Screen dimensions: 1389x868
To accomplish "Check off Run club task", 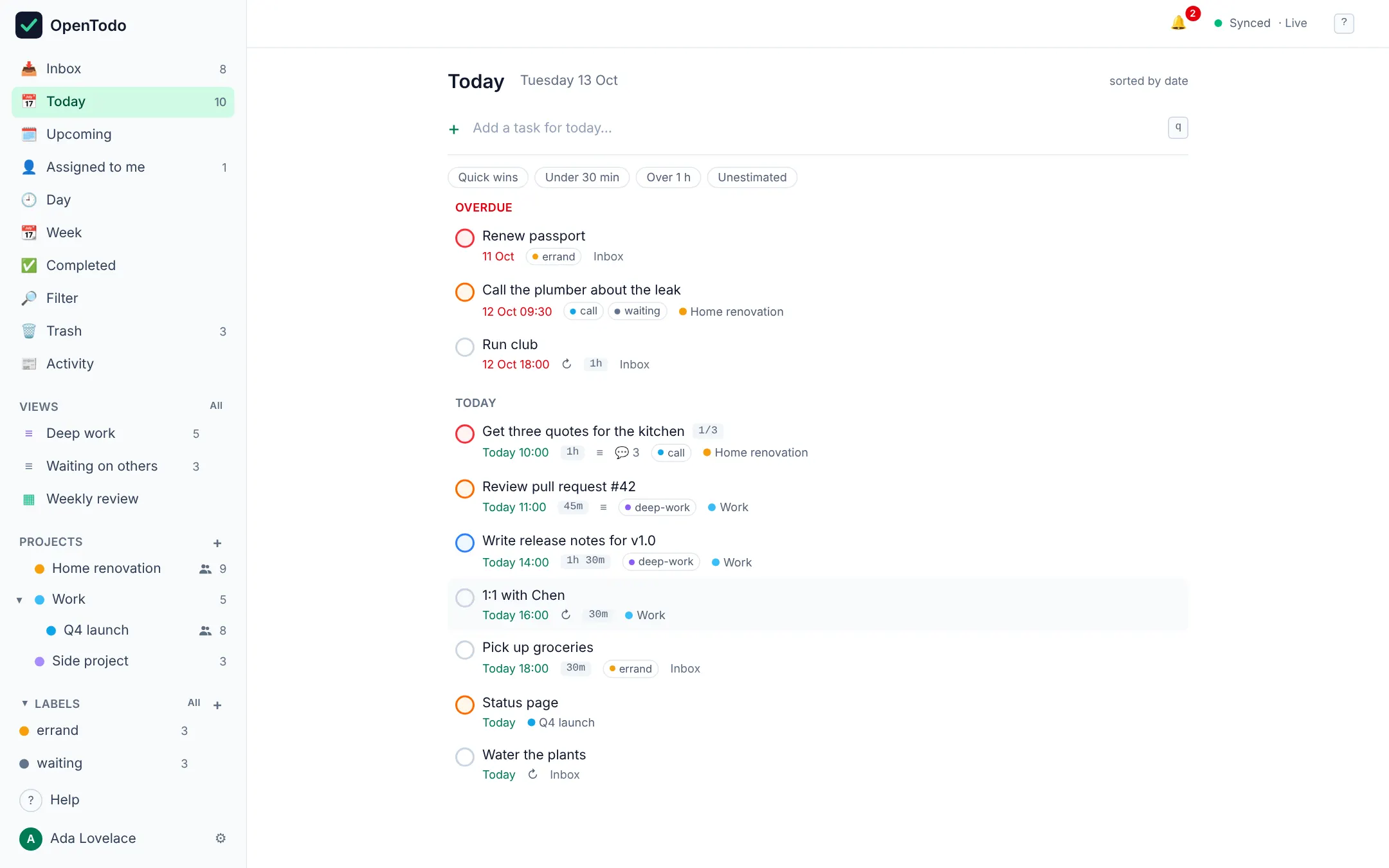I will click(465, 347).
